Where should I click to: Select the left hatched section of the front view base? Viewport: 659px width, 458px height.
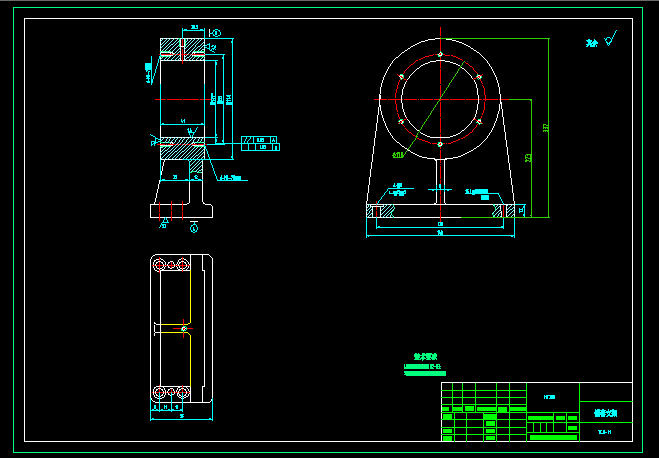381,211
